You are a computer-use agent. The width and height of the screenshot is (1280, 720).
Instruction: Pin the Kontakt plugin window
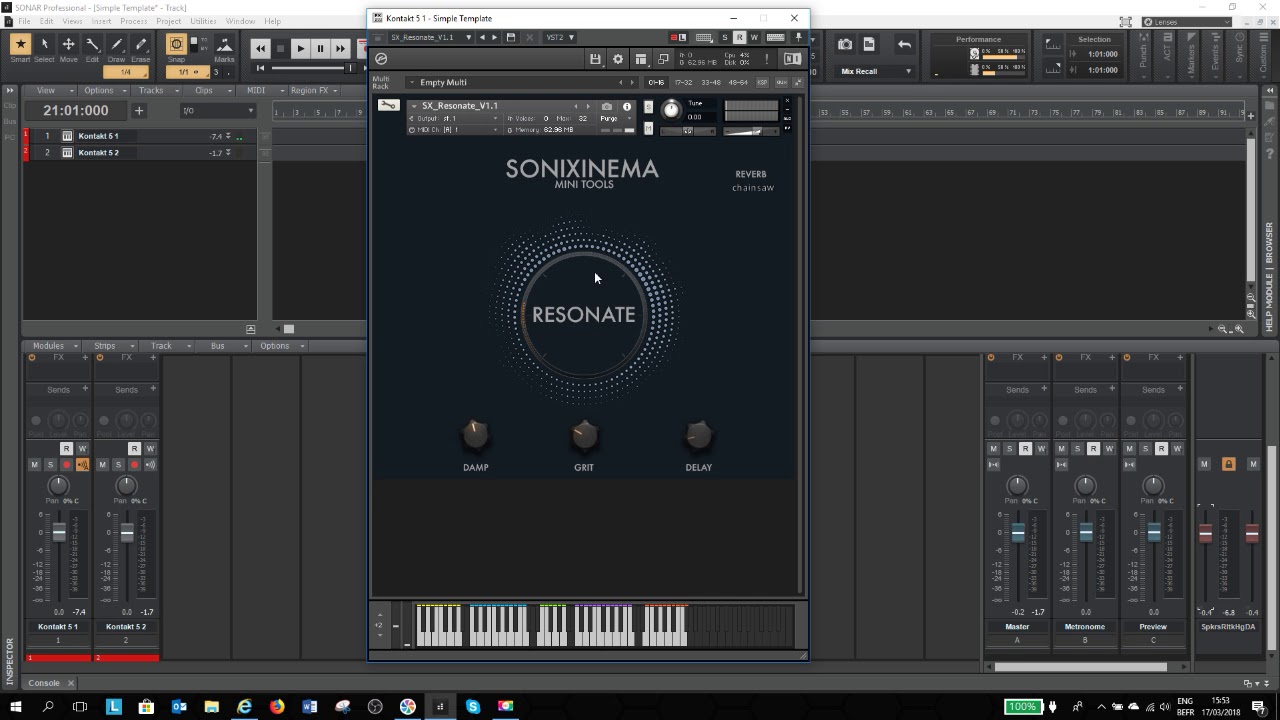(x=798, y=37)
